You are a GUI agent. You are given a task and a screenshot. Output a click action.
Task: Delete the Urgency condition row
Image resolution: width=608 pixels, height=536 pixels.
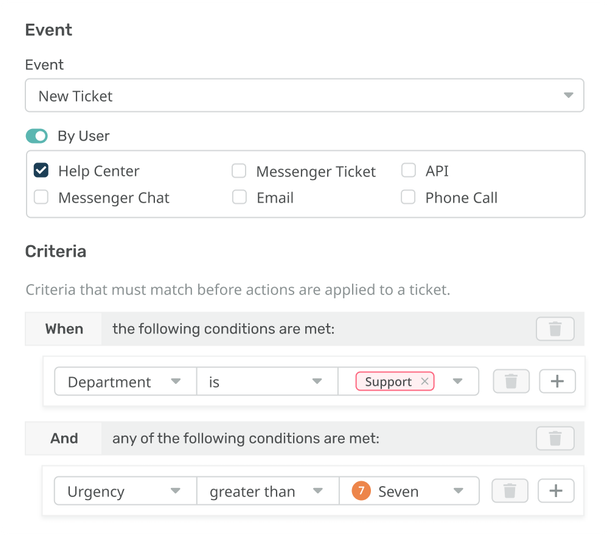(x=510, y=491)
